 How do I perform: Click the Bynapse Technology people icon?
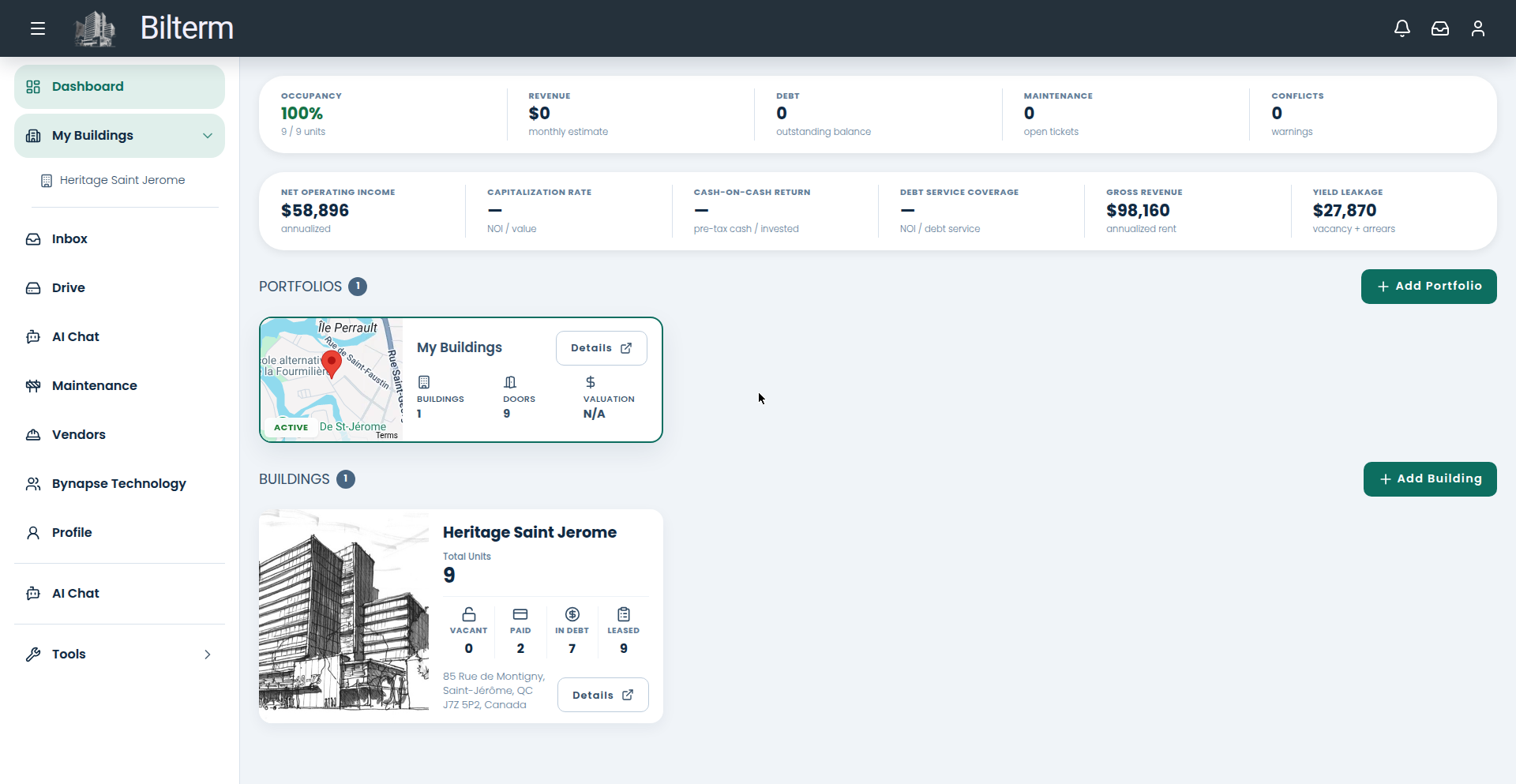pyautogui.click(x=33, y=484)
